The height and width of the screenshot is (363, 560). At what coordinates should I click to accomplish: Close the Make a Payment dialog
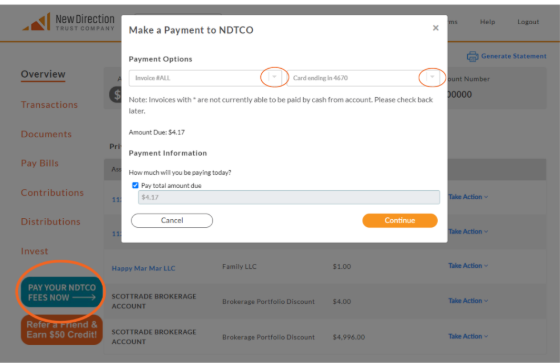coord(435,28)
